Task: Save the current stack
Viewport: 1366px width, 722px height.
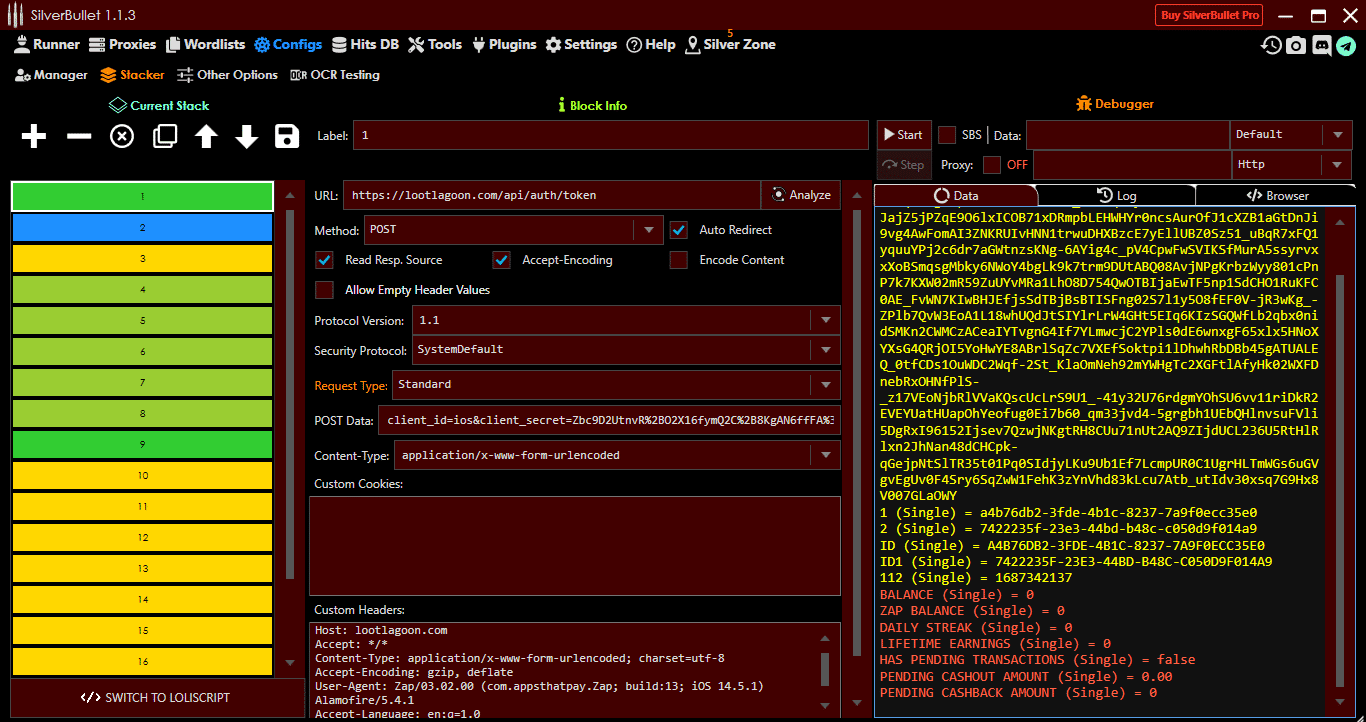Action: pos(287,136)
